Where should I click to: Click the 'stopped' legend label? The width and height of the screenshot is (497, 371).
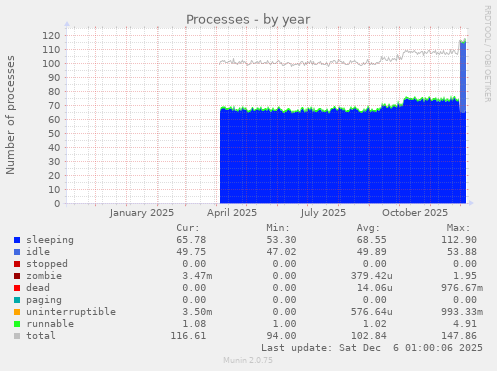[47, 264]
